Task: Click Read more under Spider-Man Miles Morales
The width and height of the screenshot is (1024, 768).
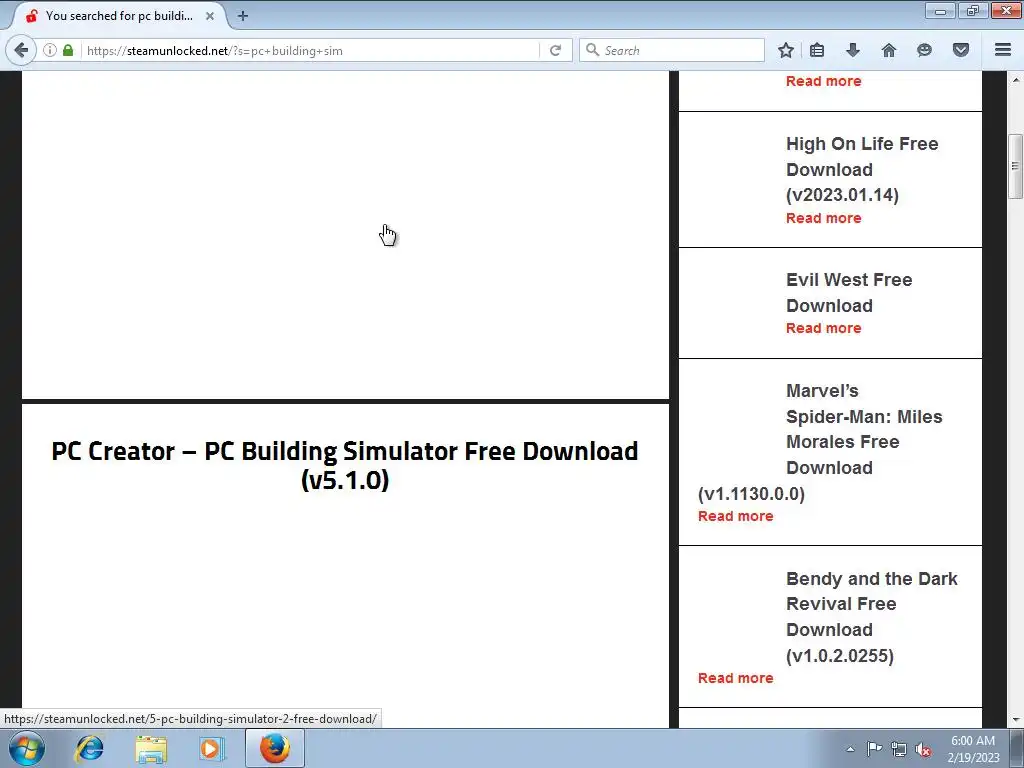Action: (735, 516)
